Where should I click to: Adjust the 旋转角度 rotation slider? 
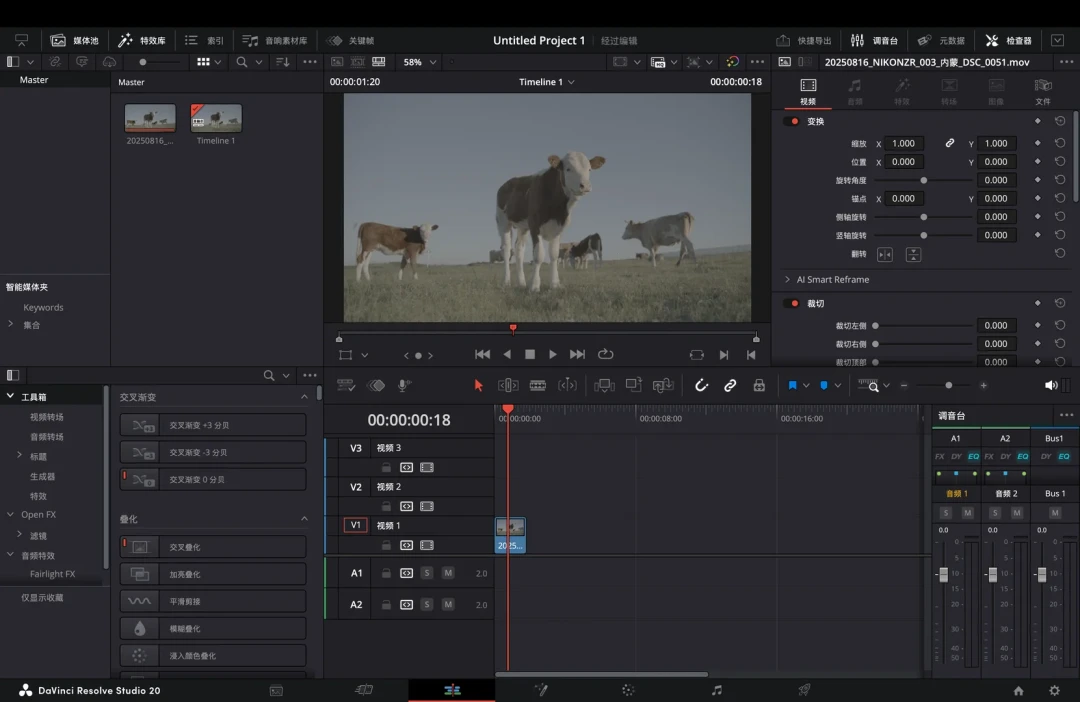(923, 180)
